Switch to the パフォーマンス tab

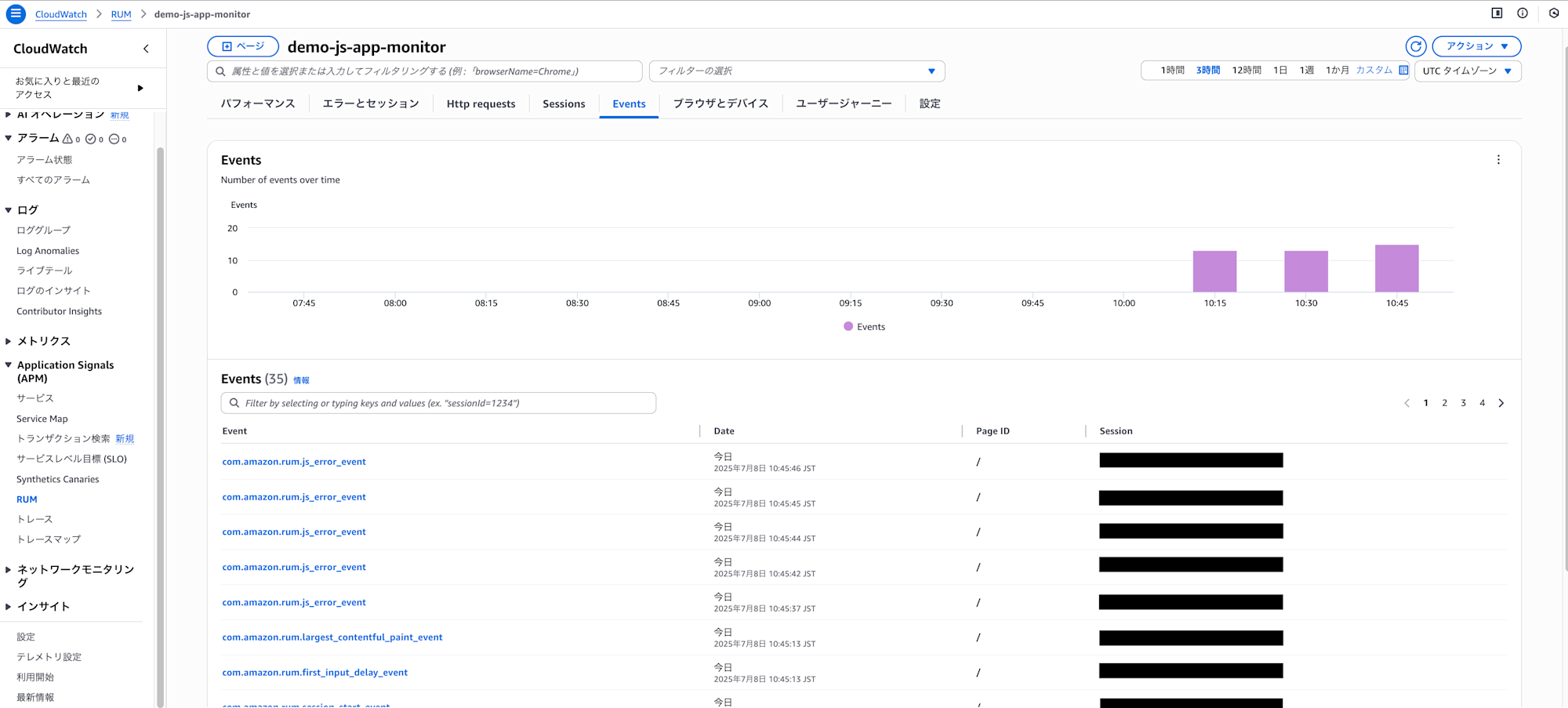[x=257, y=103]
